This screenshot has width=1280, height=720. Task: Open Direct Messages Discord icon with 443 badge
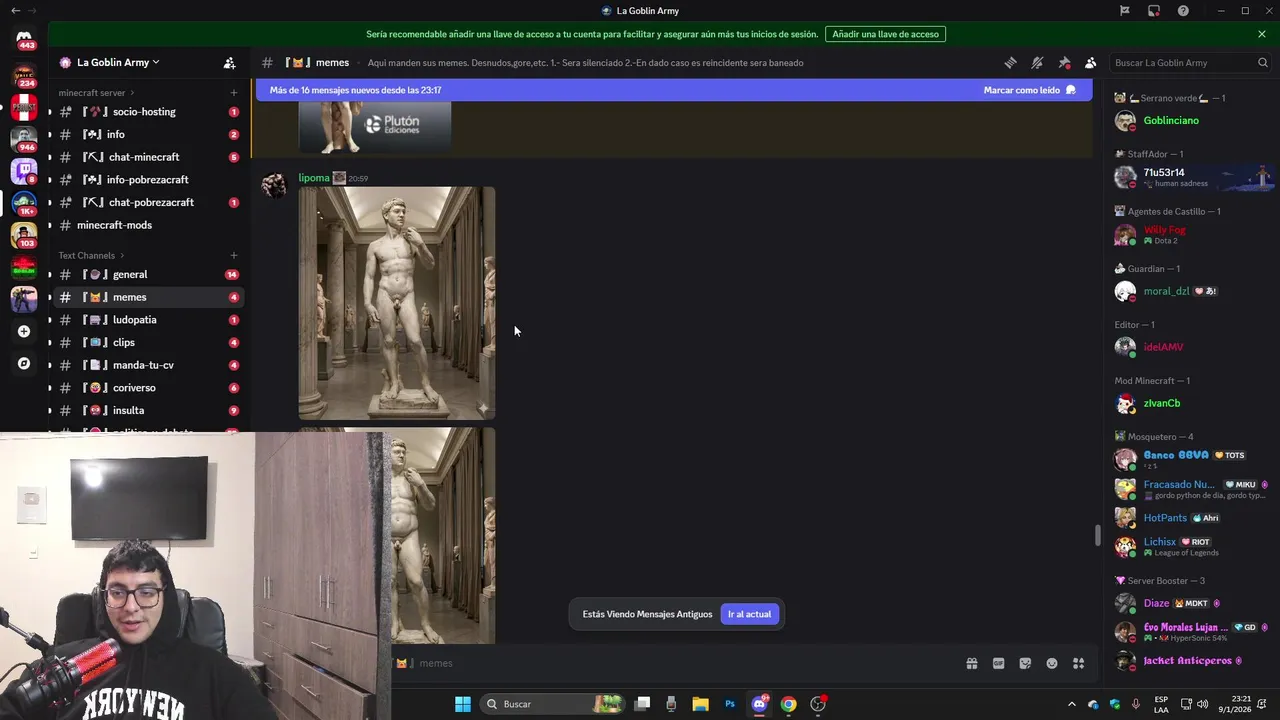click(x=24, y=40)
